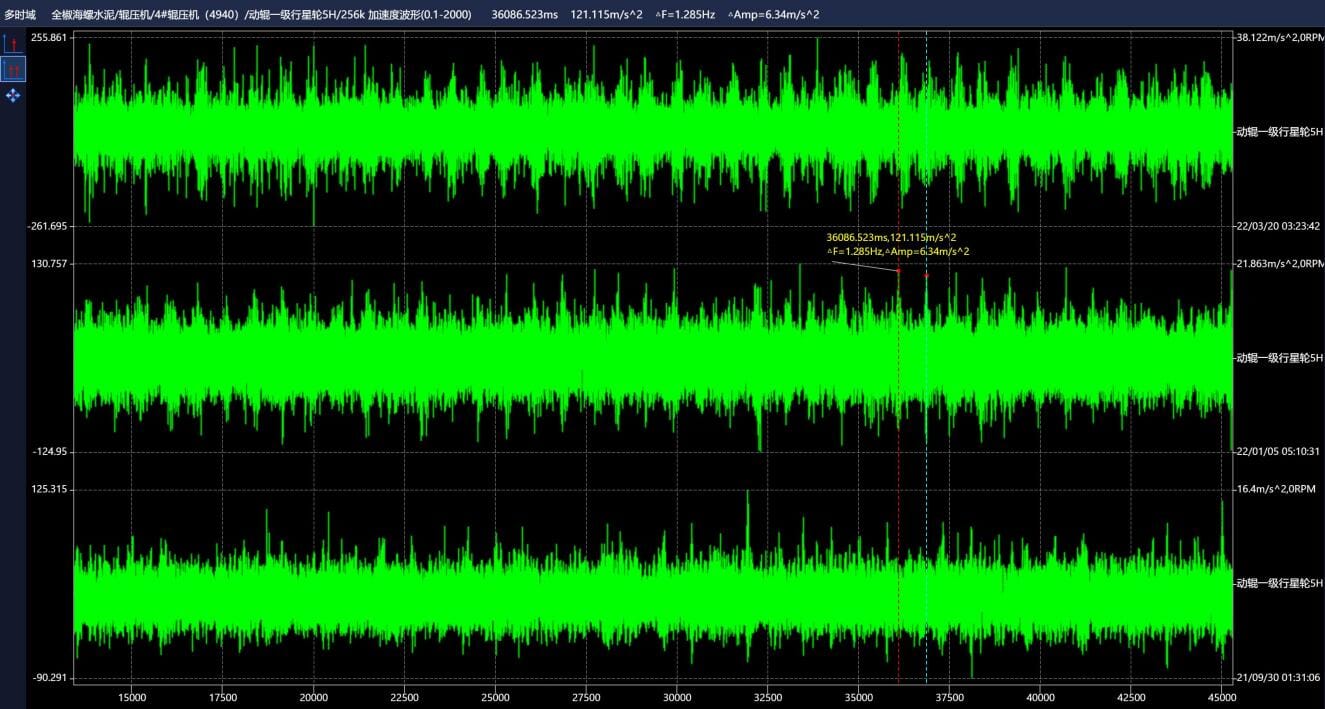Click the 255.861 y-axis maximum label

click(49, 37)
